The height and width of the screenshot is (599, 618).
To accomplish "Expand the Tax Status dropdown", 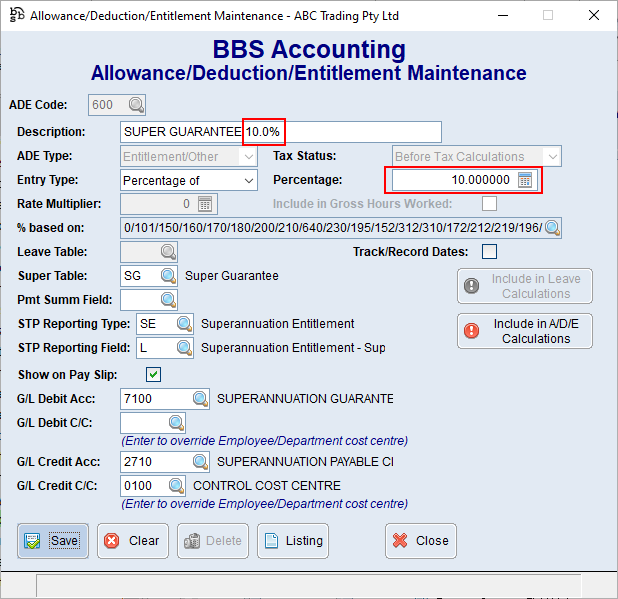I will [552, 156].
